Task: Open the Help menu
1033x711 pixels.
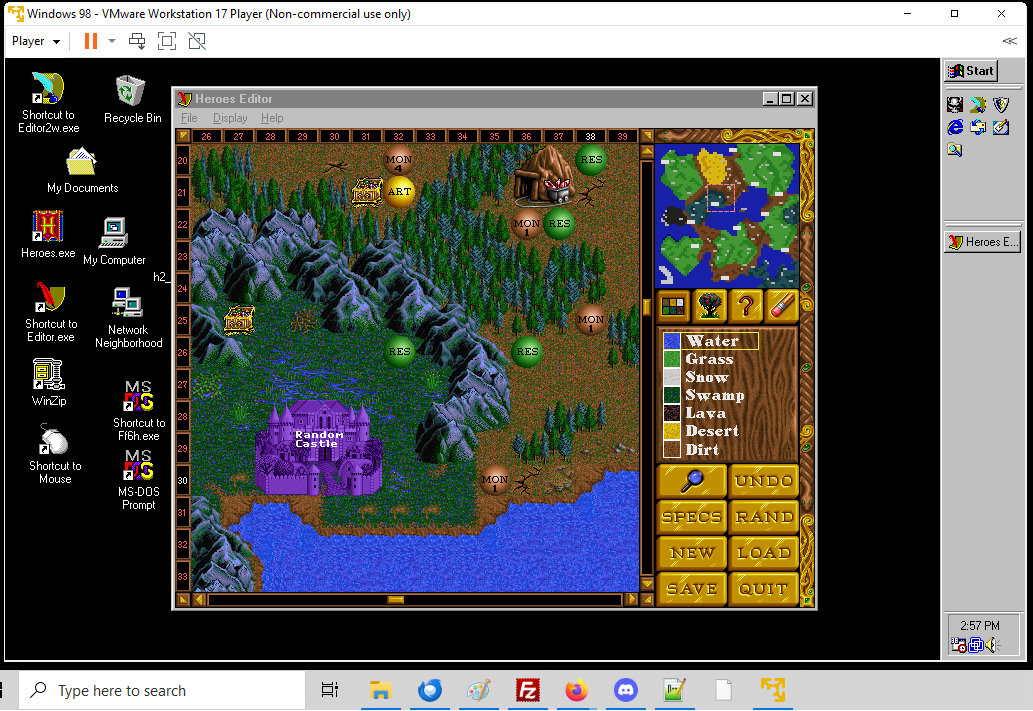Action: tap(272, 118)
